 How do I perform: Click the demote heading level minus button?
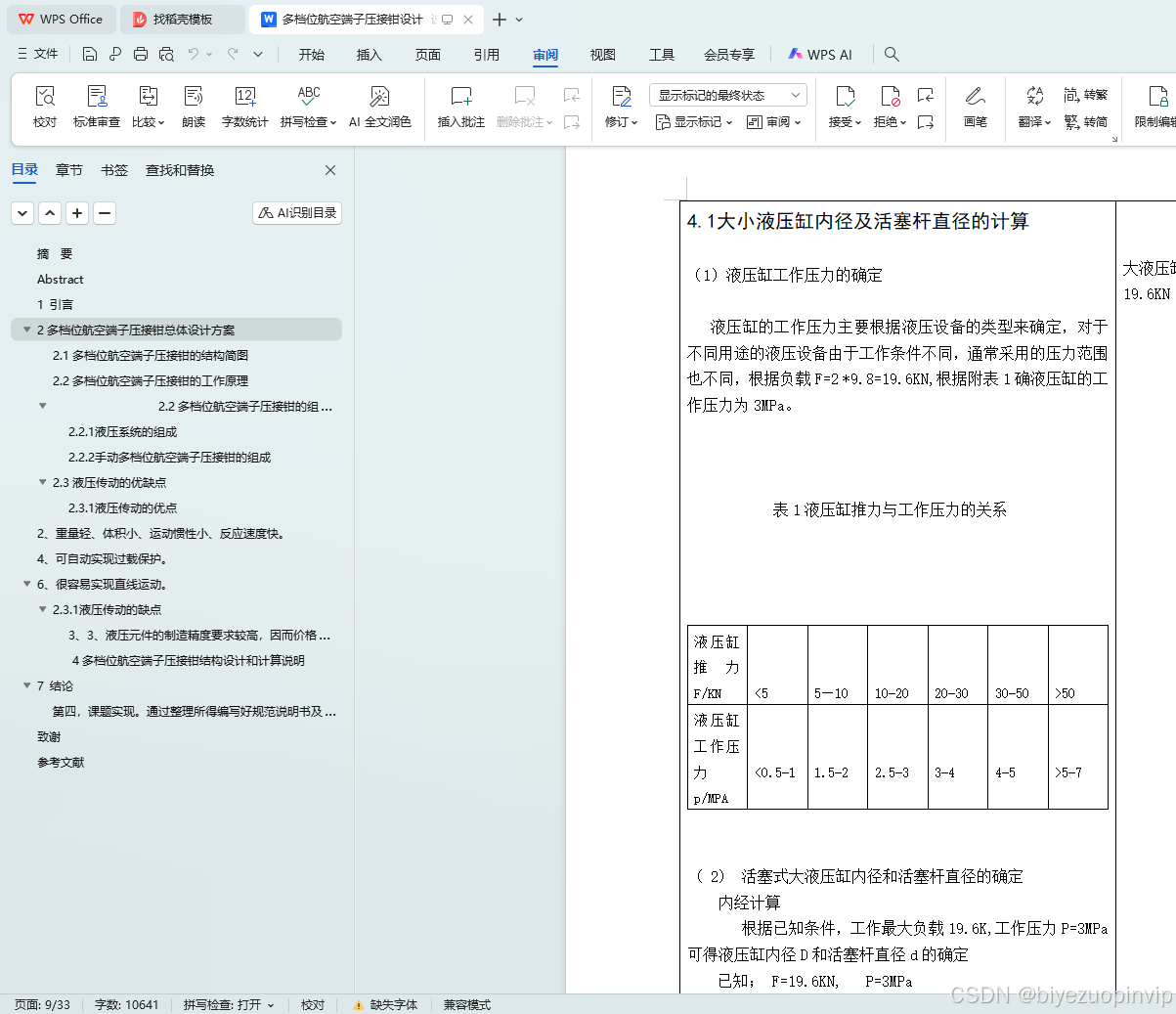tap(105, 212)
